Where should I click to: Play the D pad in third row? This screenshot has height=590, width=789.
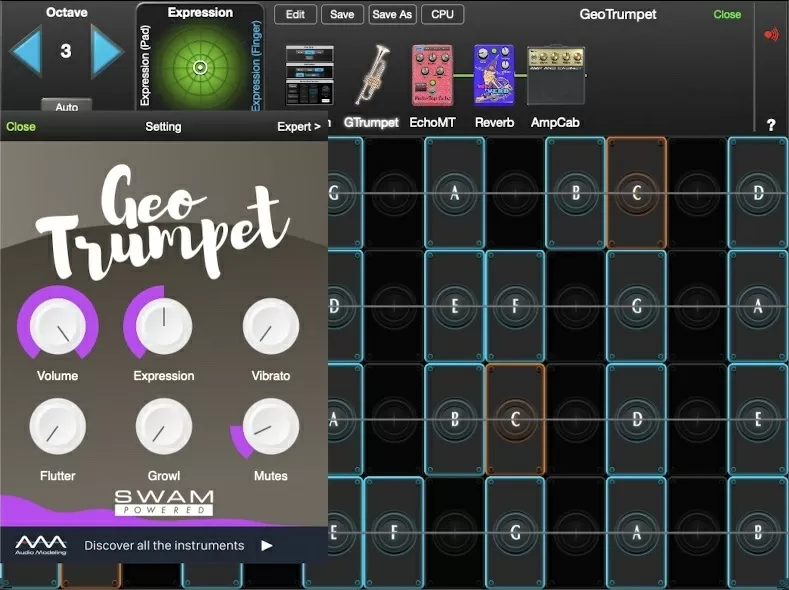pyautogui.click(x=637, y=419)
